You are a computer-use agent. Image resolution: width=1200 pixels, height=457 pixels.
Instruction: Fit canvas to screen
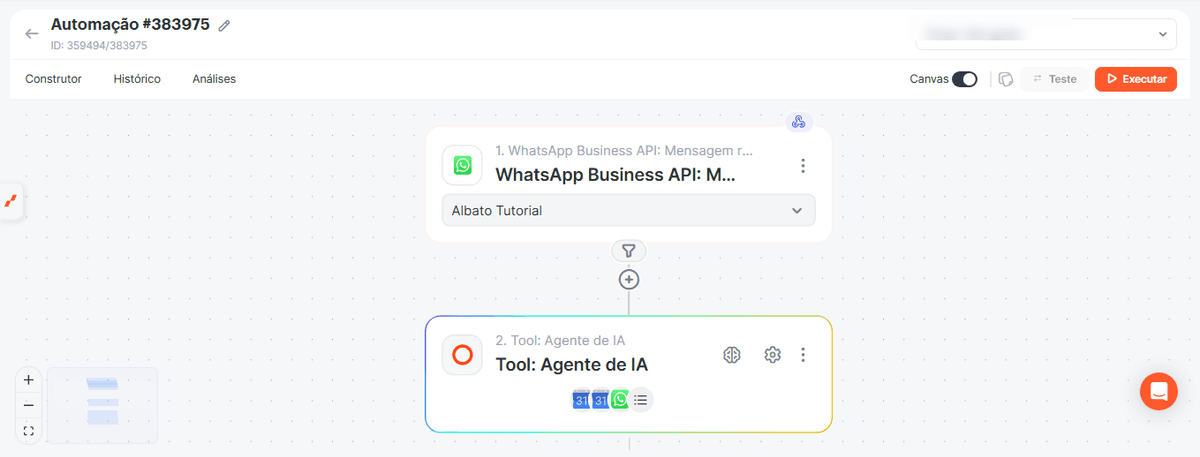pyautogui.click(x=28, y=432)
